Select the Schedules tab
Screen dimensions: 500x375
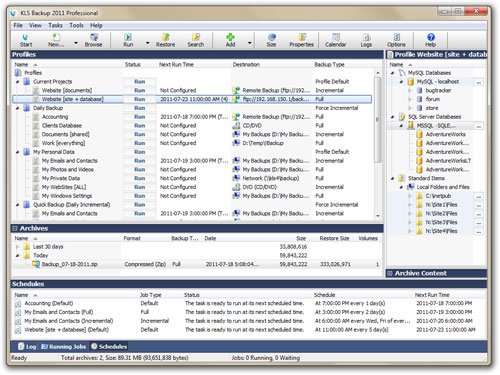click(109, 347)
